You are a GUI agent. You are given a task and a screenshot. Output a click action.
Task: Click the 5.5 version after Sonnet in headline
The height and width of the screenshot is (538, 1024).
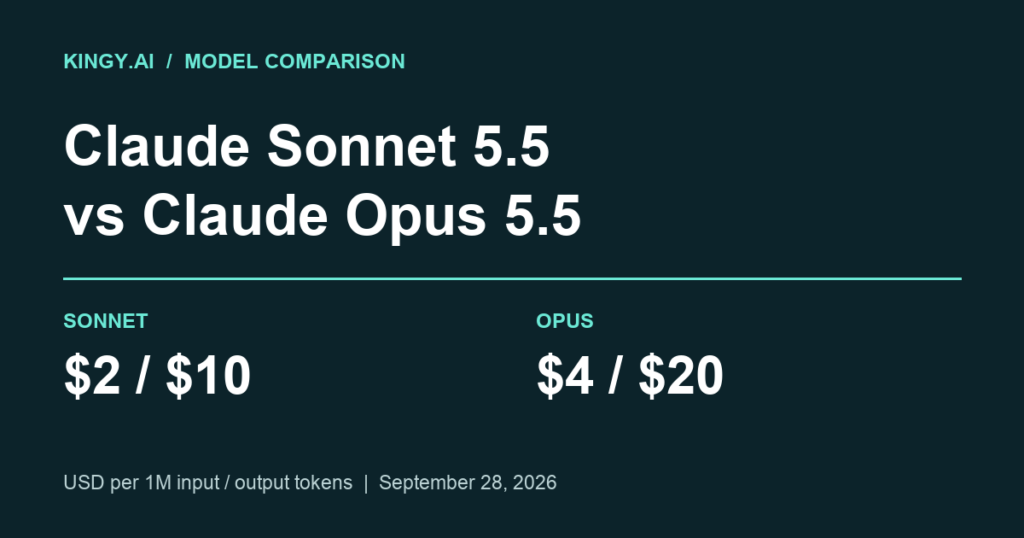pos(511,146)
